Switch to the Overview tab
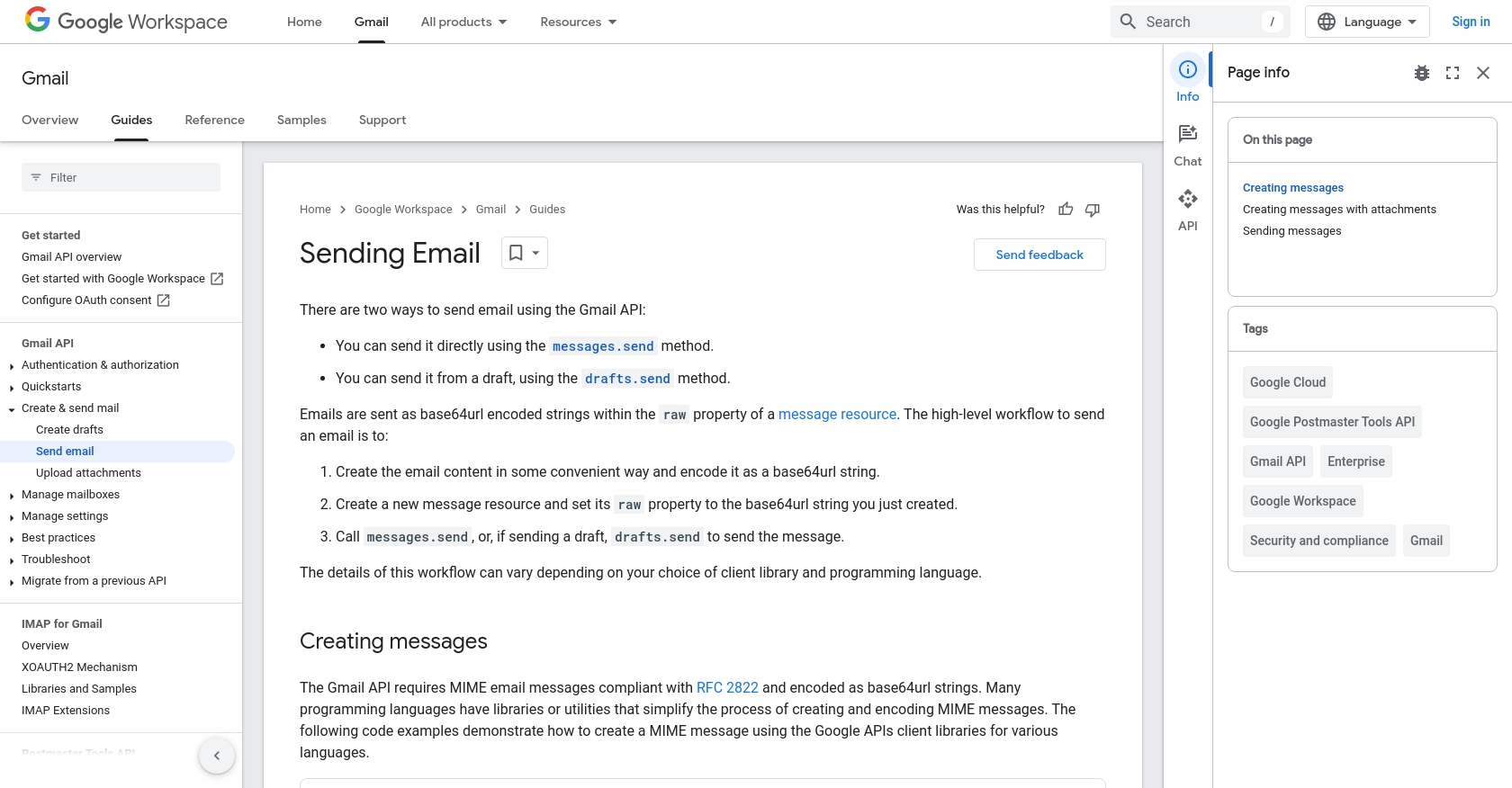The height and width of the screenshot is (788, 1512). pyautogui.click(x=50, y=120)
